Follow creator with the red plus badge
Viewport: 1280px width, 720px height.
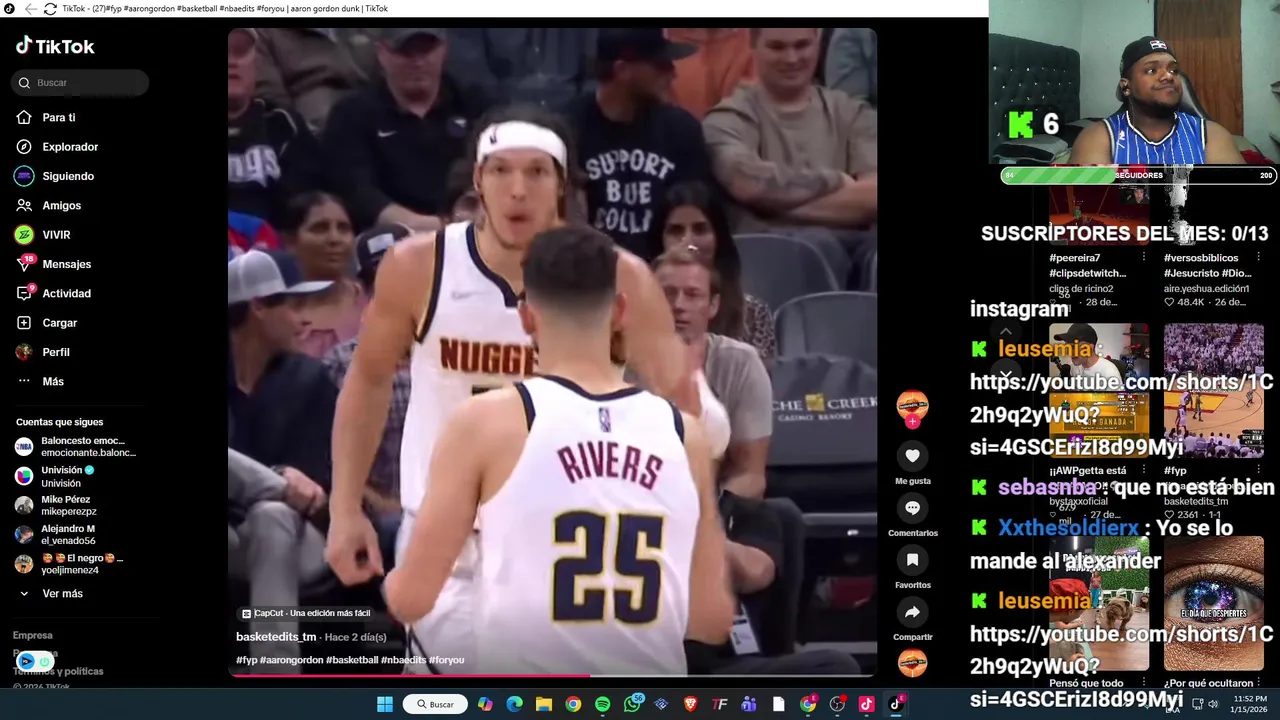pos(912,422)
